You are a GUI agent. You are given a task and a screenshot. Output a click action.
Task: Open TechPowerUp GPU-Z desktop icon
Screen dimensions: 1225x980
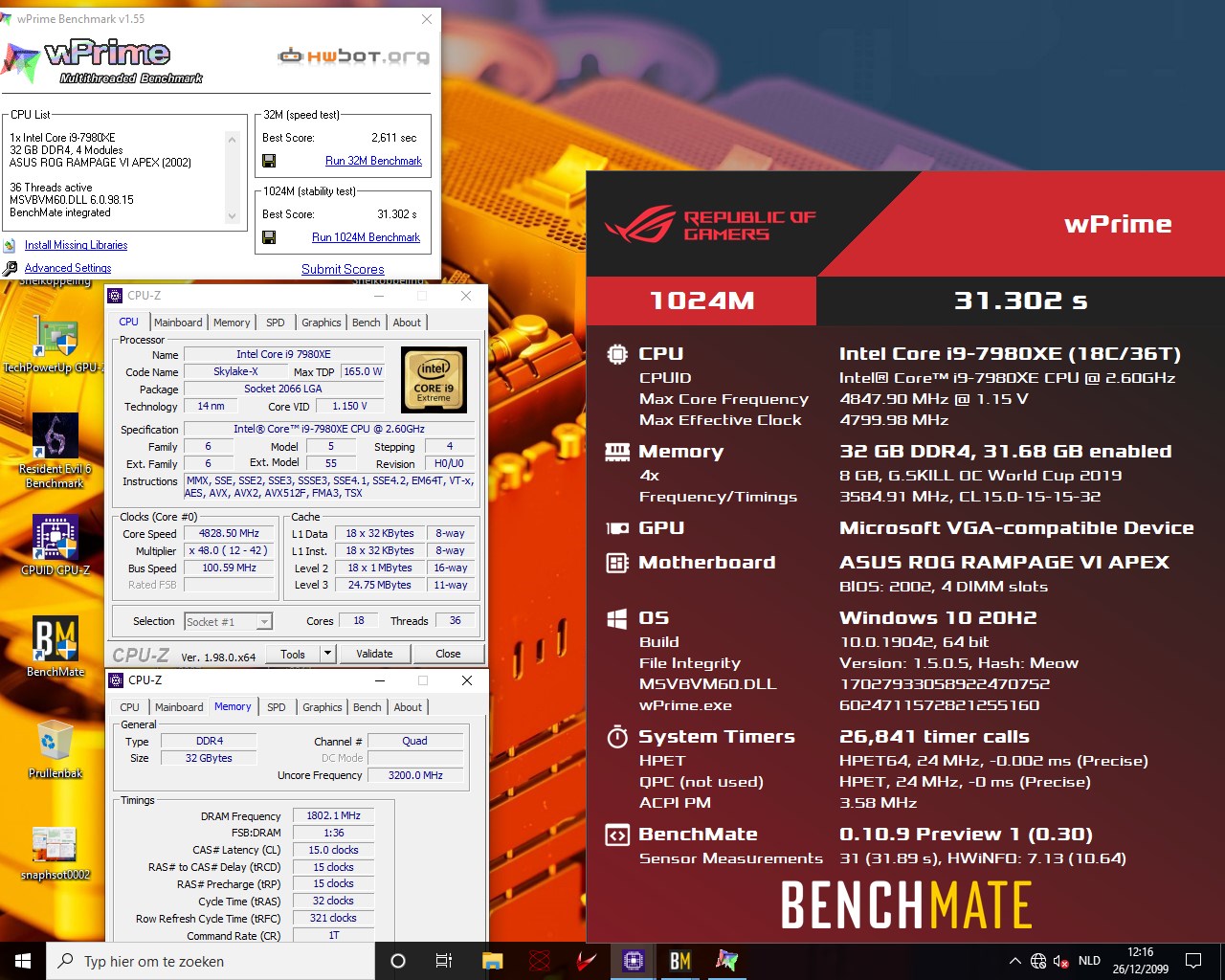(56, 337)
